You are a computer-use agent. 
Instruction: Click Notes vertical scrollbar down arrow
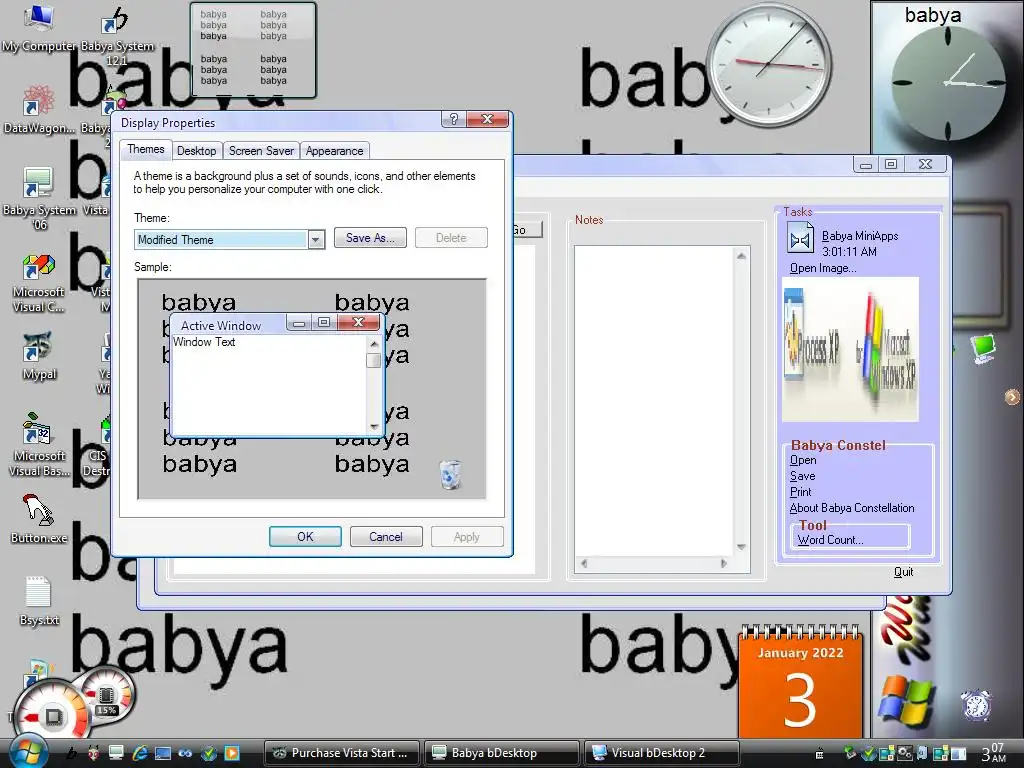(741, 547)
